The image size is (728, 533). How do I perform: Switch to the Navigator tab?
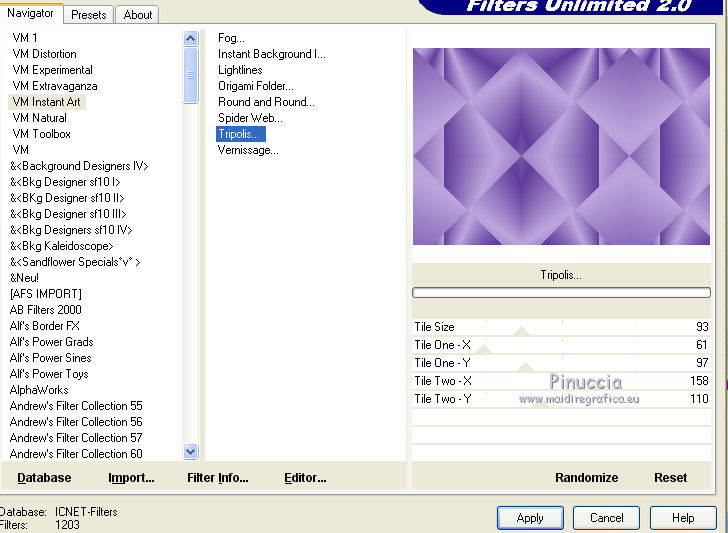30,13
